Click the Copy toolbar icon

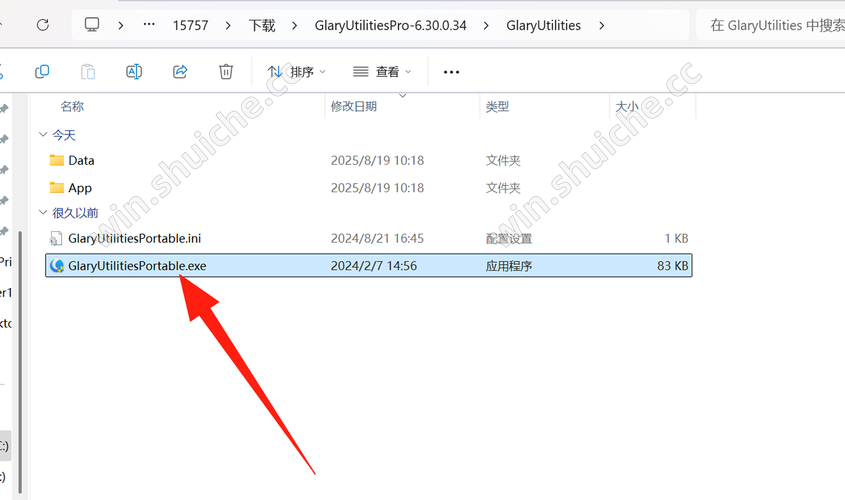pyautogui.click(x=42, y=72)
